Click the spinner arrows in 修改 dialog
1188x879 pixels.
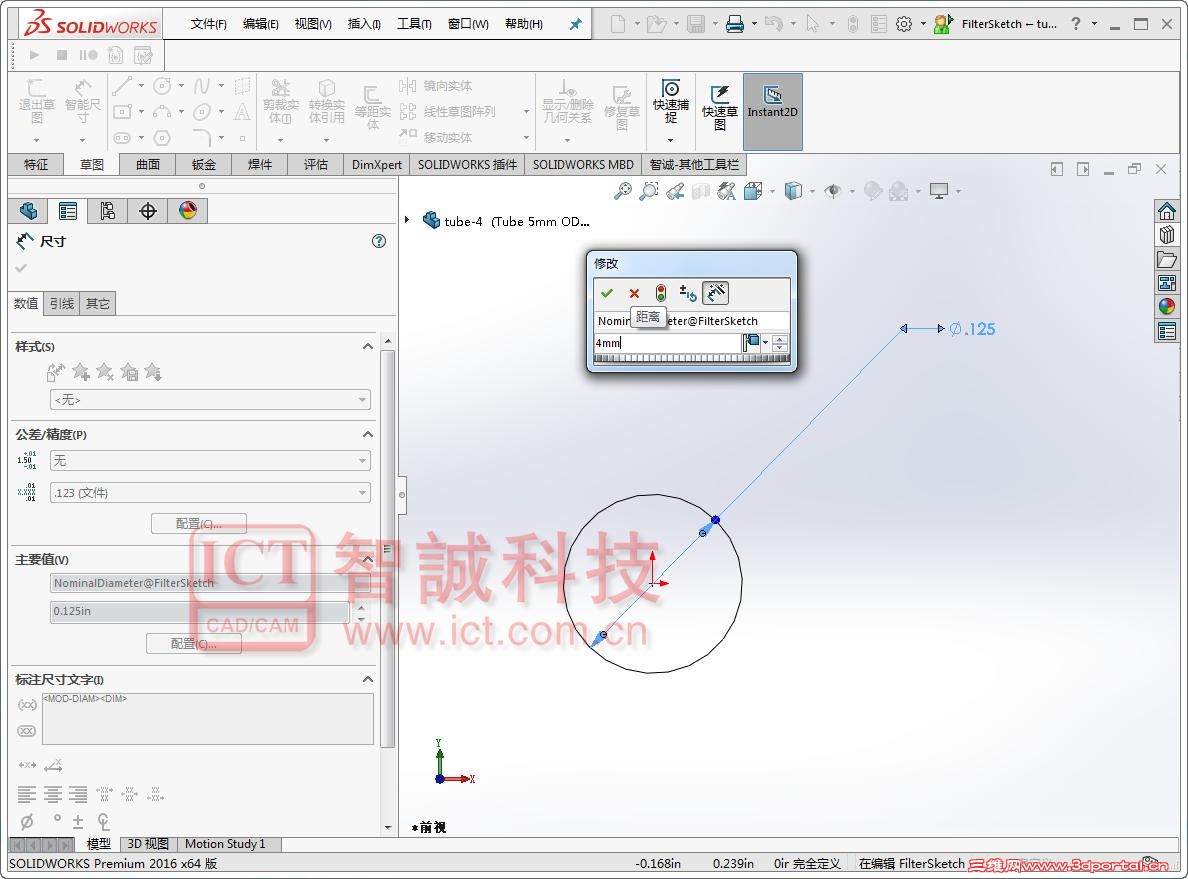pyautogui.click(x=780, y=343)
